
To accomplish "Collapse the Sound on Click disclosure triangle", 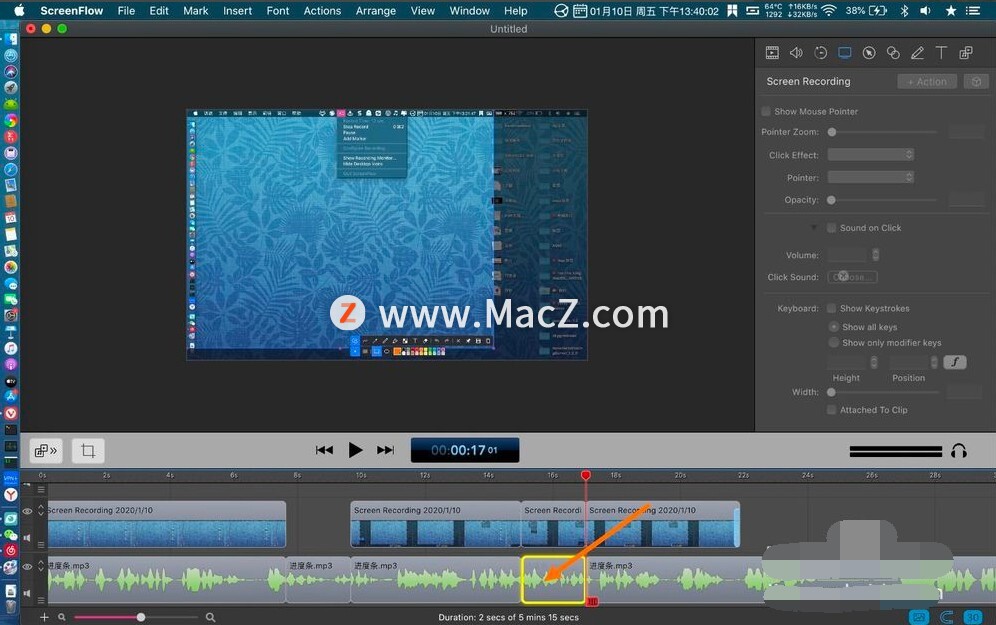I will coord(814,227).
